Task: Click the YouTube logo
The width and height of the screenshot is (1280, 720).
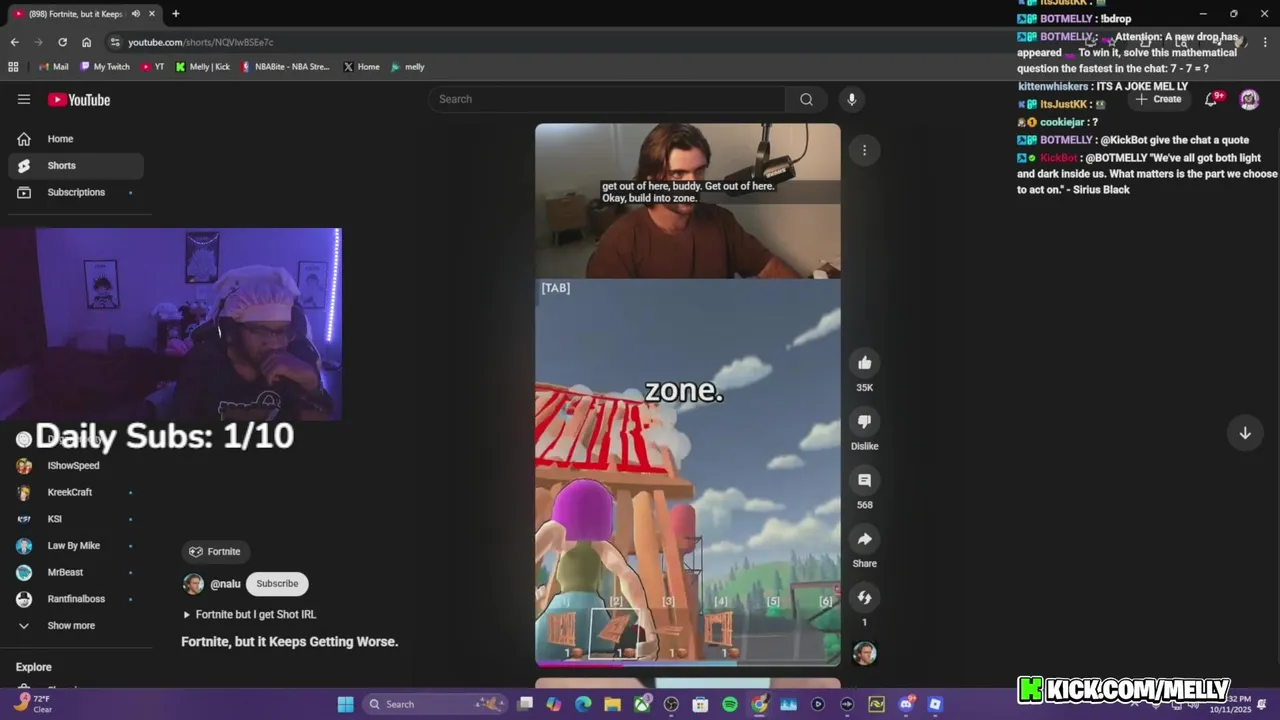Action: [x=79, y=99]
